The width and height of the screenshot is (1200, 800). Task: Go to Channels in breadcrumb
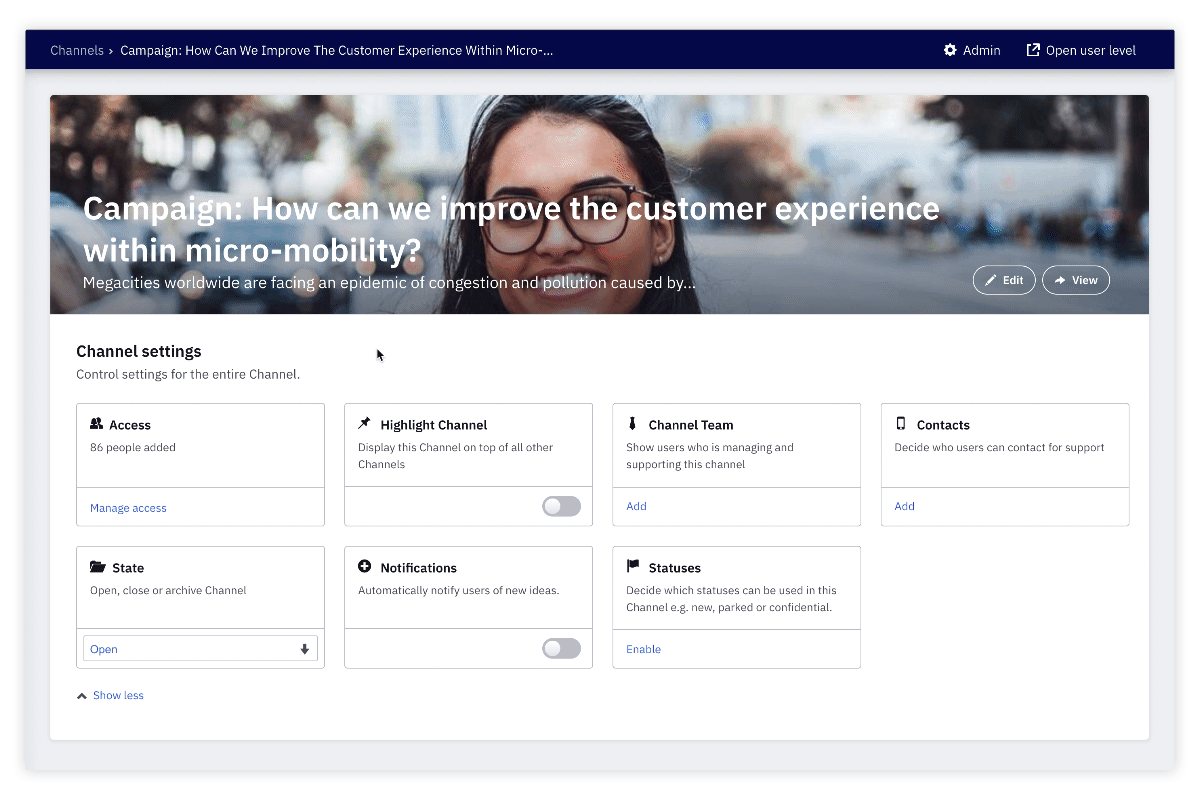[77, 50]
